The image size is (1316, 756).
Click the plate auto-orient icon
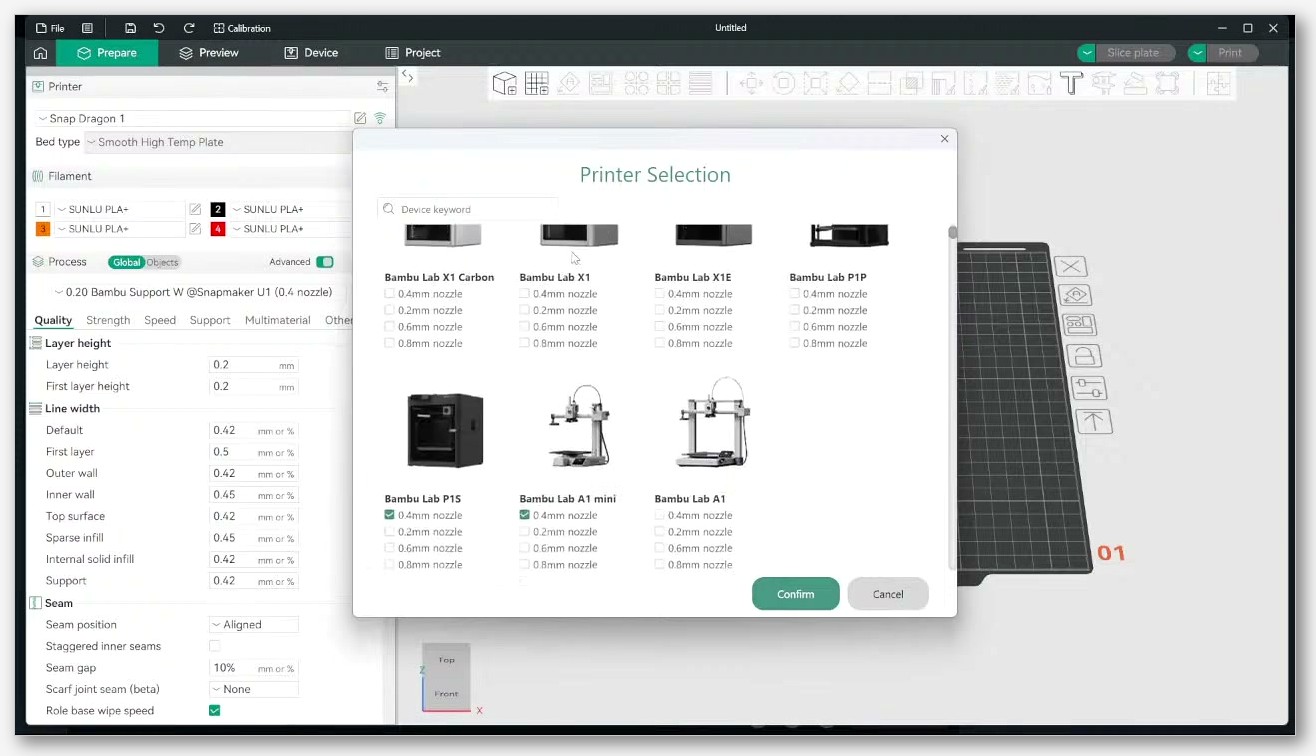[x=1075, y=295]
